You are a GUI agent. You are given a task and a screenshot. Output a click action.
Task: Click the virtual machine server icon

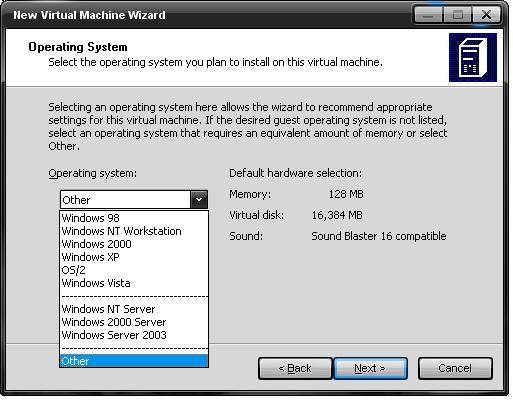pos(473,57)
